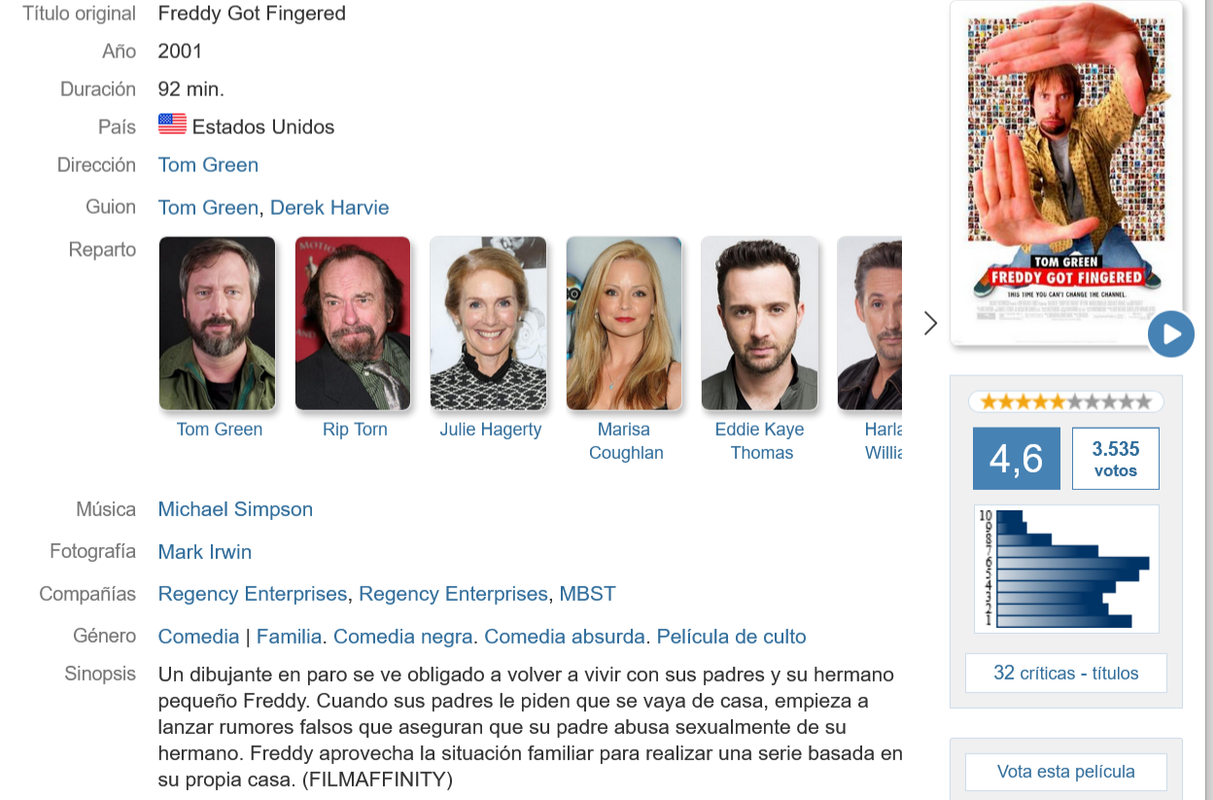Open the MBST company link

pos(587,594)
